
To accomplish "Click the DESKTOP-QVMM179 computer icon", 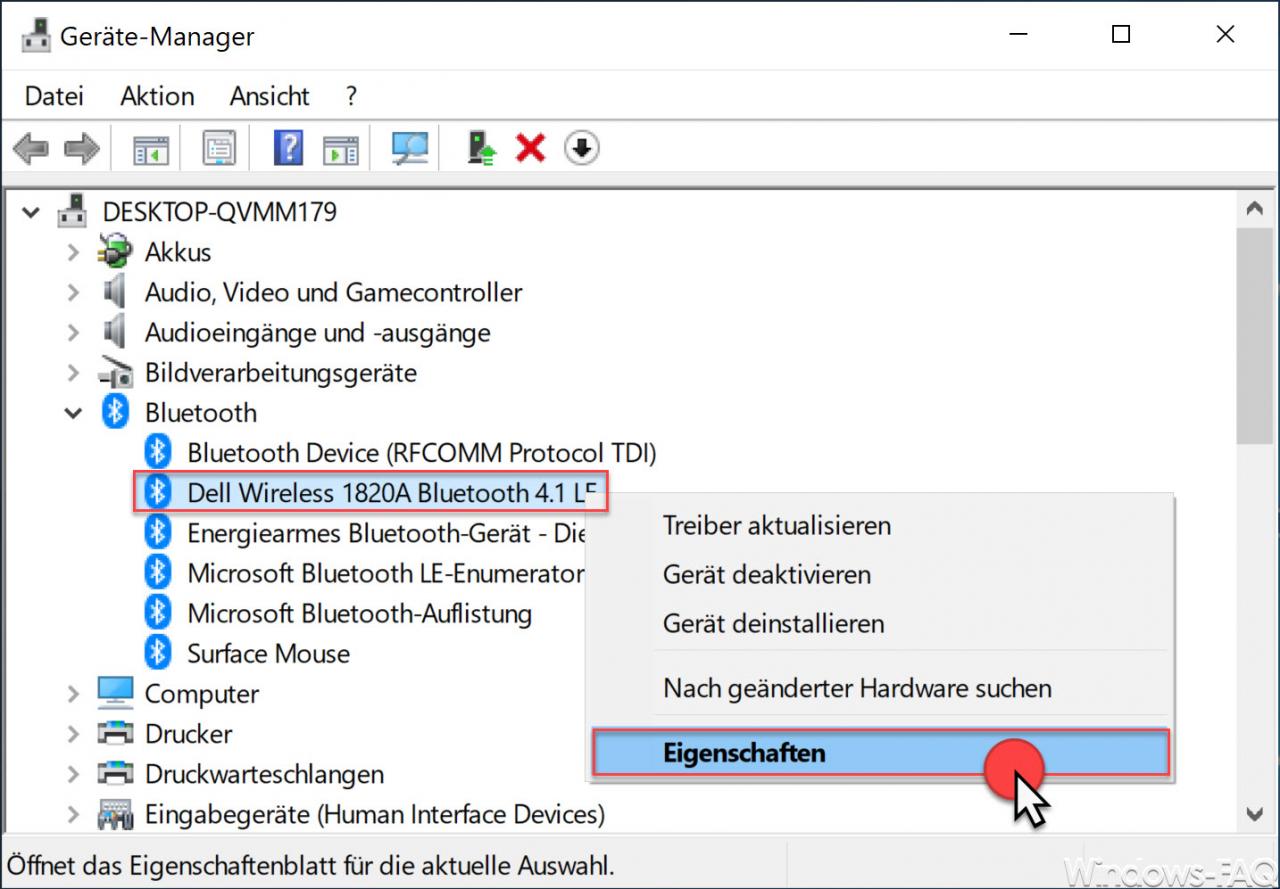I will click(x=72, y=212).
